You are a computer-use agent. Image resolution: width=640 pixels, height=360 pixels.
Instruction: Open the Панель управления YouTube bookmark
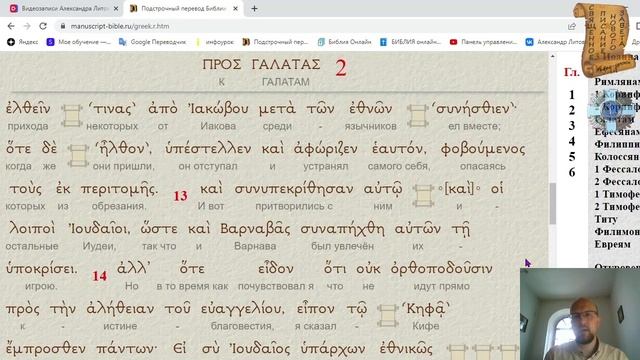point(483,42)
